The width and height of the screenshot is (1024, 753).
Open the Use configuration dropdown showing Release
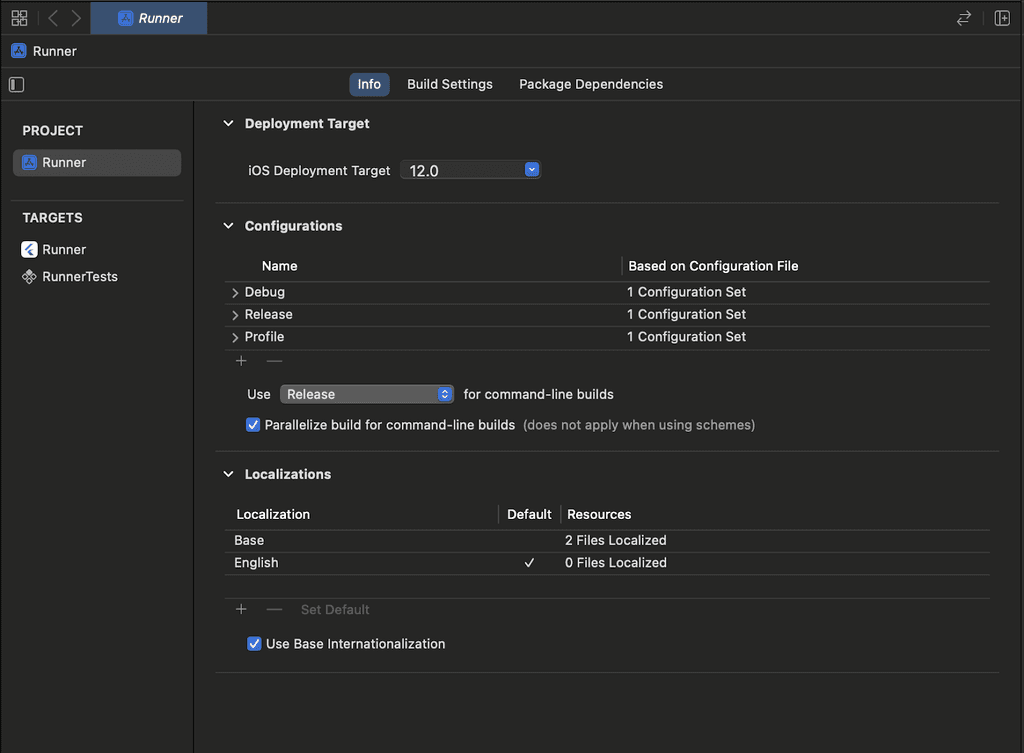[x=367, y=393]
